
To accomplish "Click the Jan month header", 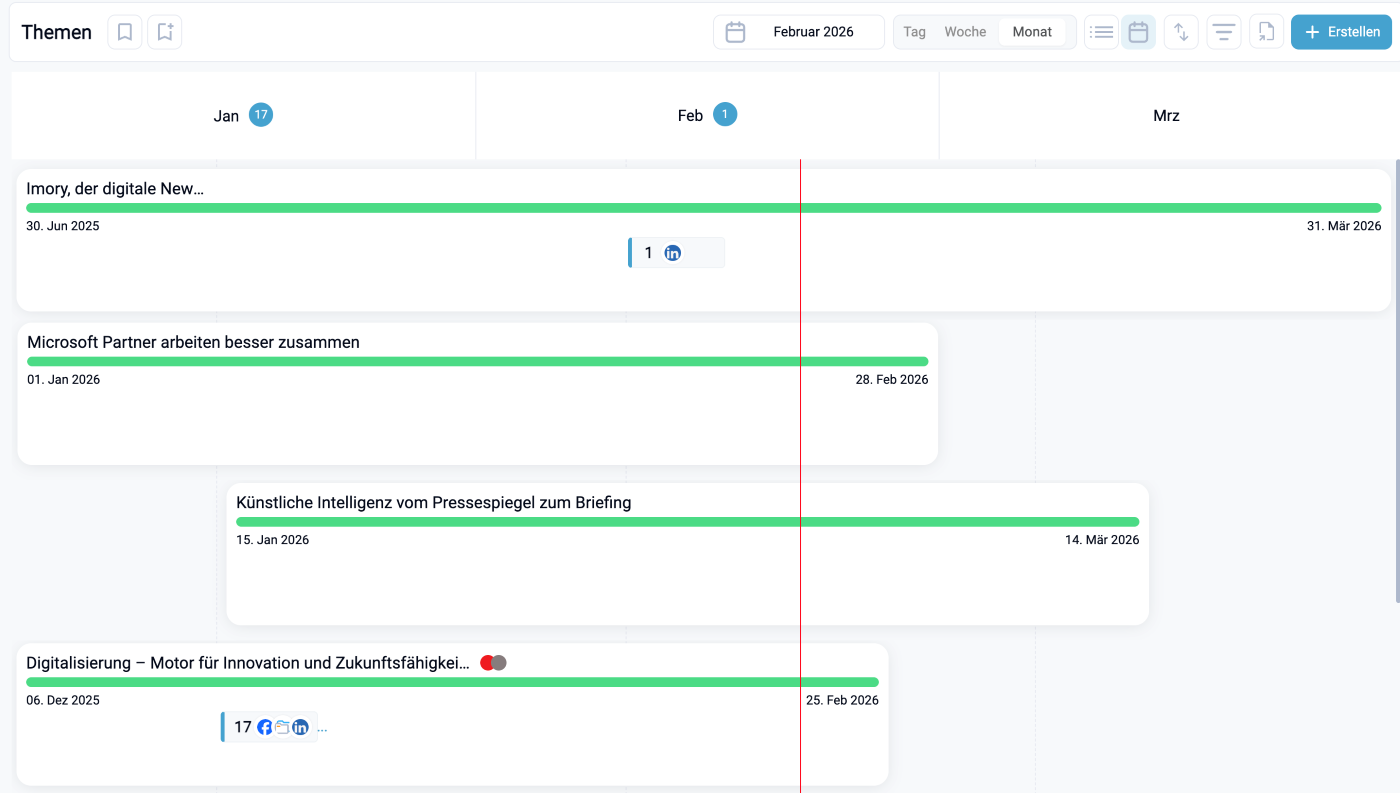I will [226, 116].
